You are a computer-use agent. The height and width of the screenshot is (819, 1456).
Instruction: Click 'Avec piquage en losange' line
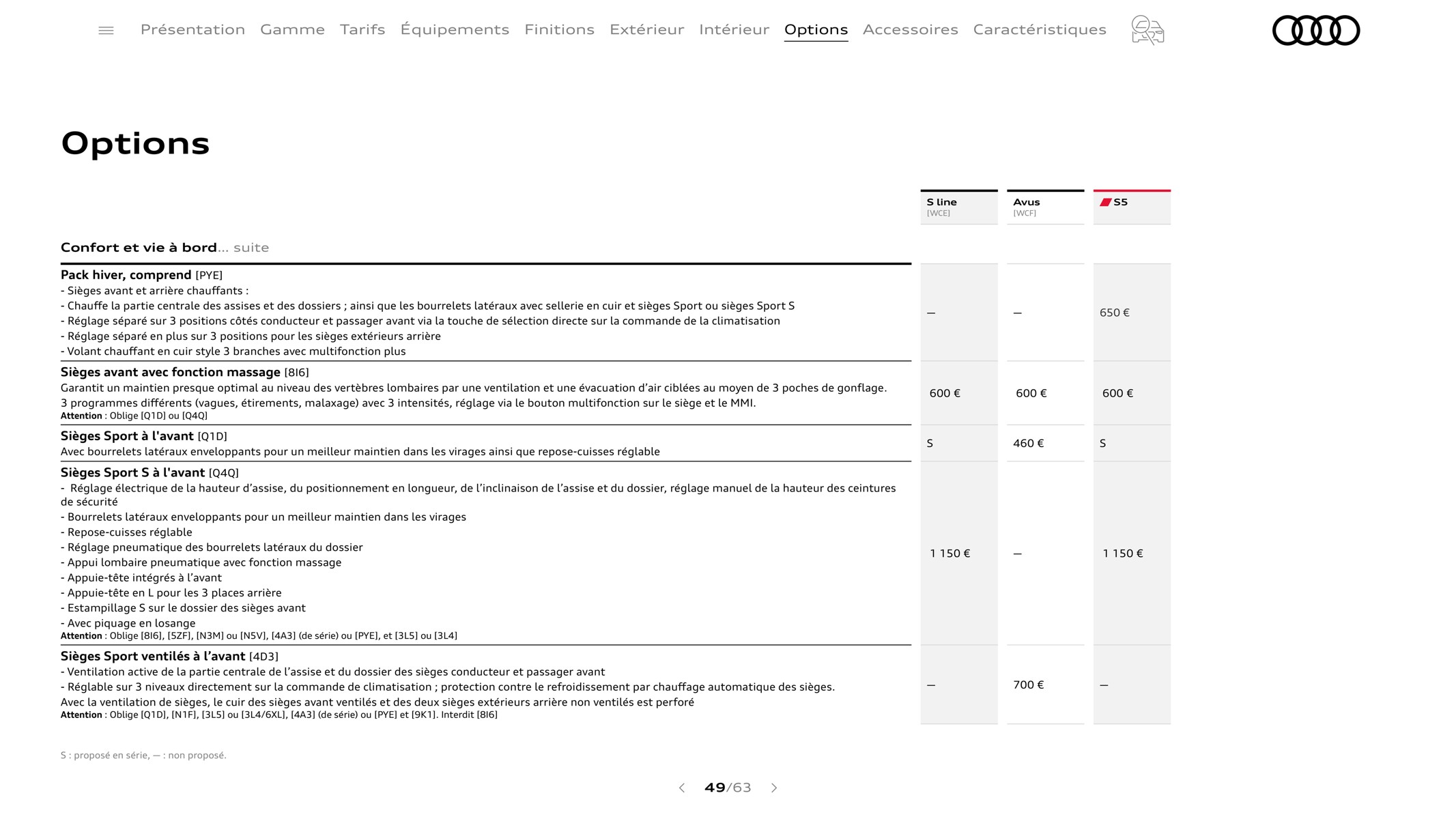[128, 623]
